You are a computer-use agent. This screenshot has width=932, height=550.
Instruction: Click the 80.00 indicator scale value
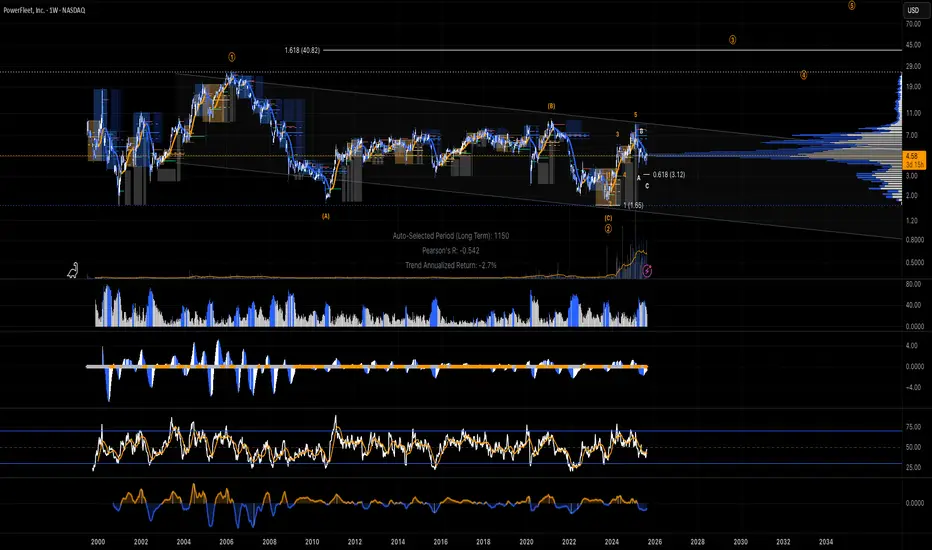[914, 284]
